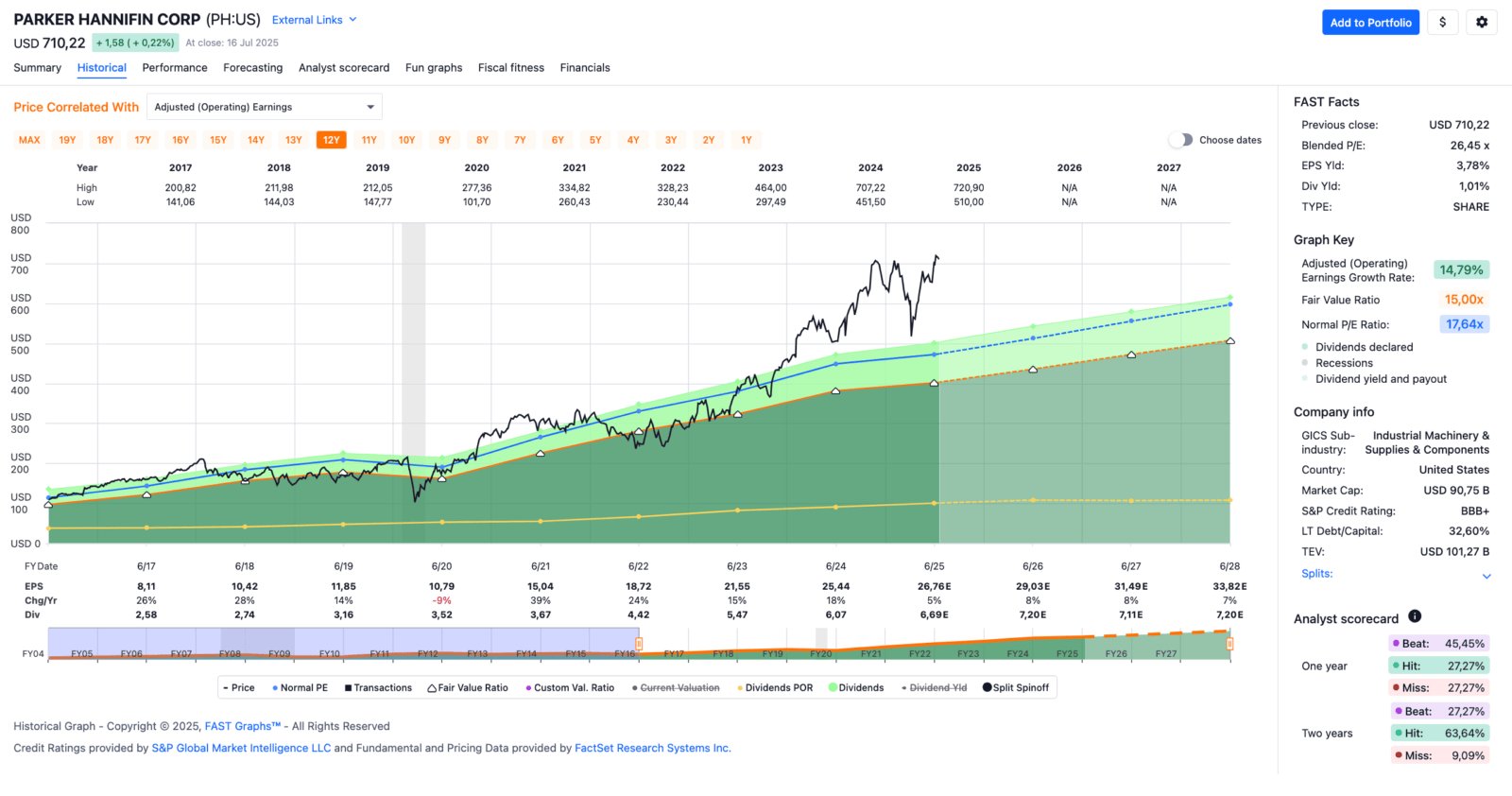Toggle Normal PE legend marker

[x=275, y=688]
